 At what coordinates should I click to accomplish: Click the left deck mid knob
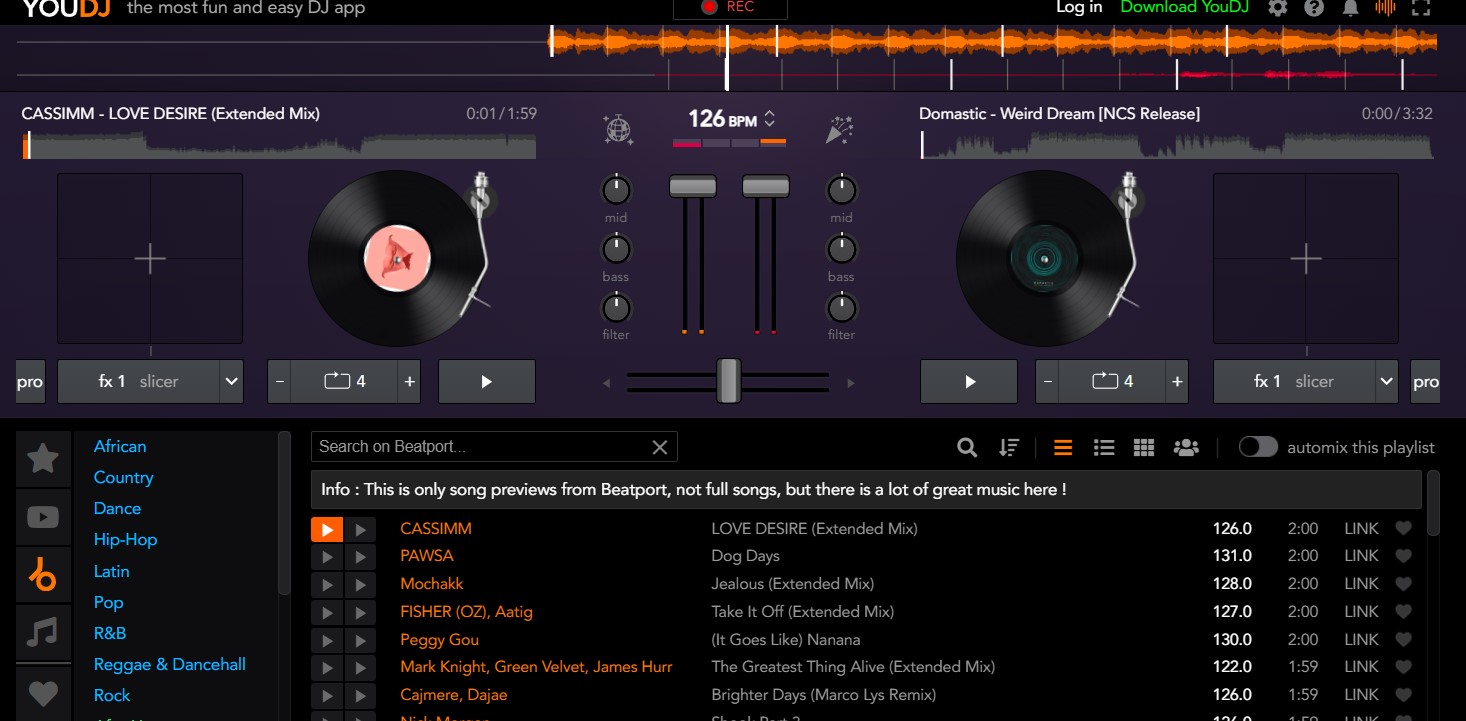[x=616, y=189]
